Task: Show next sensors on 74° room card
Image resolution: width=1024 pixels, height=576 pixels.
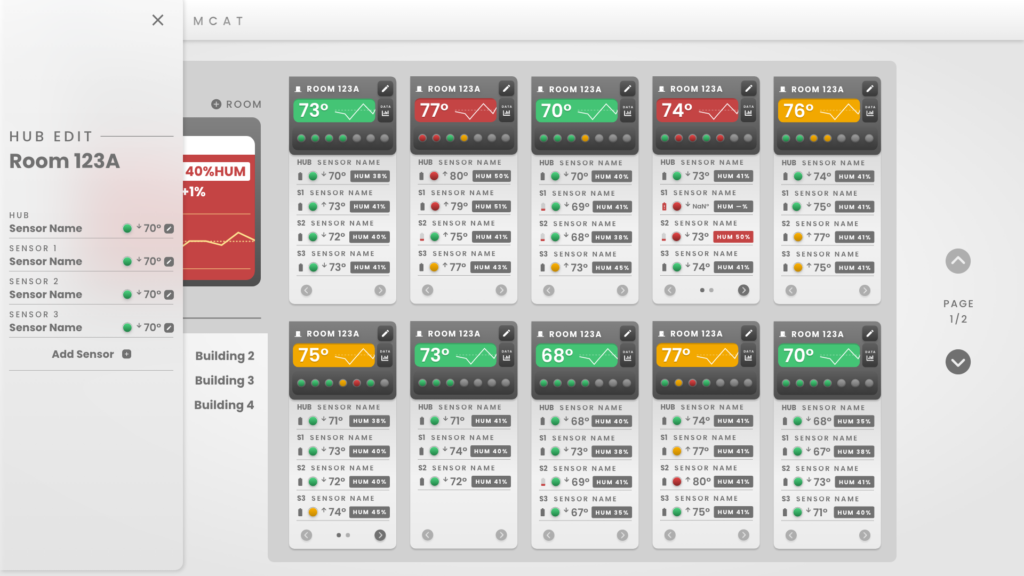Action: [743, 290]
